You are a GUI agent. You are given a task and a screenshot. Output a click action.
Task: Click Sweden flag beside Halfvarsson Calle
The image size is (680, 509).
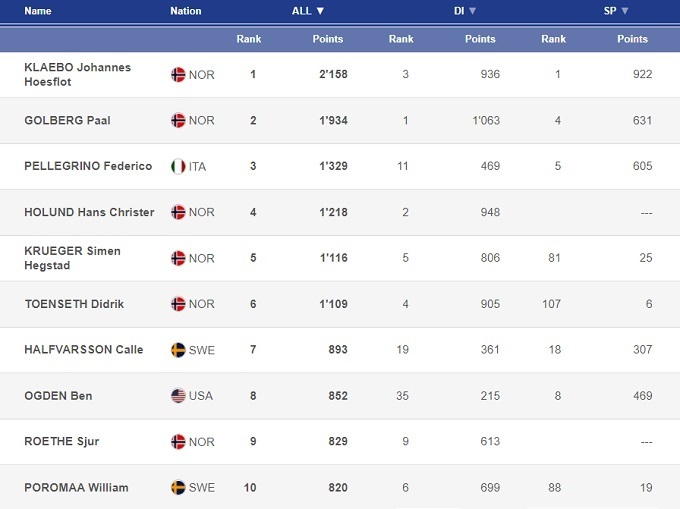(x=178, y=350)
